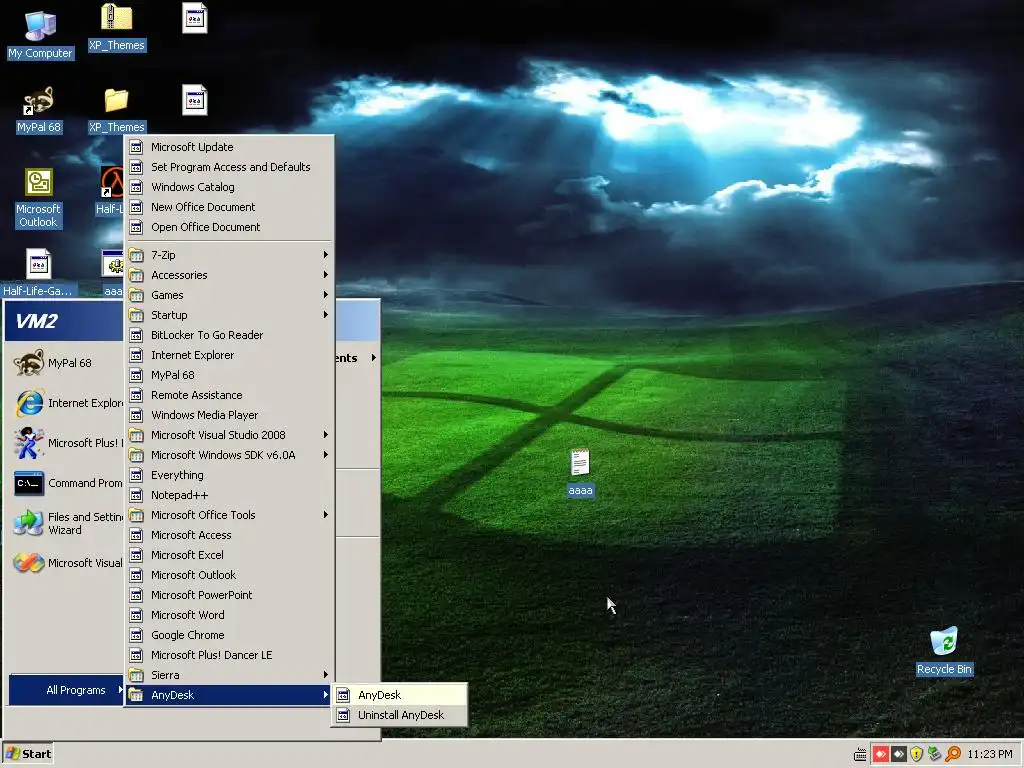Select the XP_Themes zip archive on the desktop
The height and width of the screenshot is (768, 1024).
117,27
